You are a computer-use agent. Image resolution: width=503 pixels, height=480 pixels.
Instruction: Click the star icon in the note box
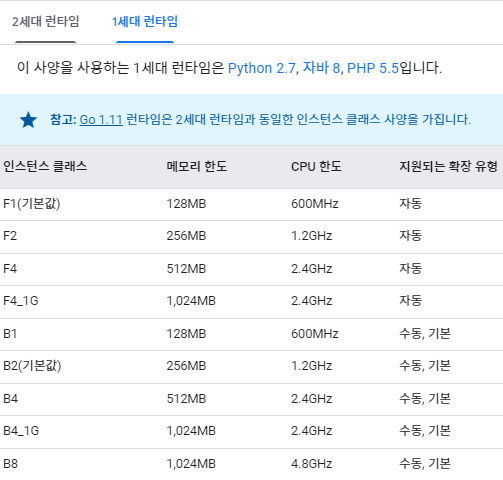point(28,120)
